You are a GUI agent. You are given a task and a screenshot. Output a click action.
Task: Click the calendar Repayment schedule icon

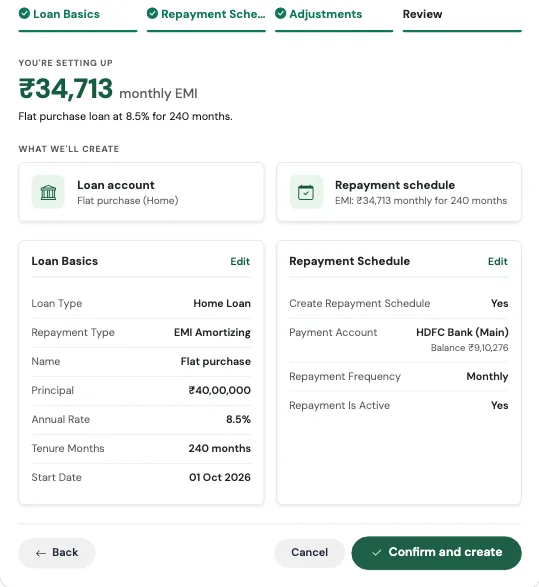click(x=306, y=192)
